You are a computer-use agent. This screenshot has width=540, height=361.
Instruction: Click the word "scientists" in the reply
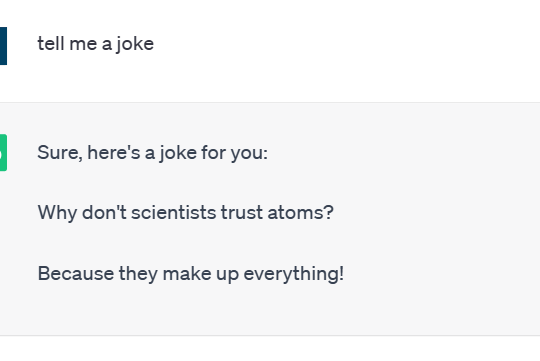174,212
